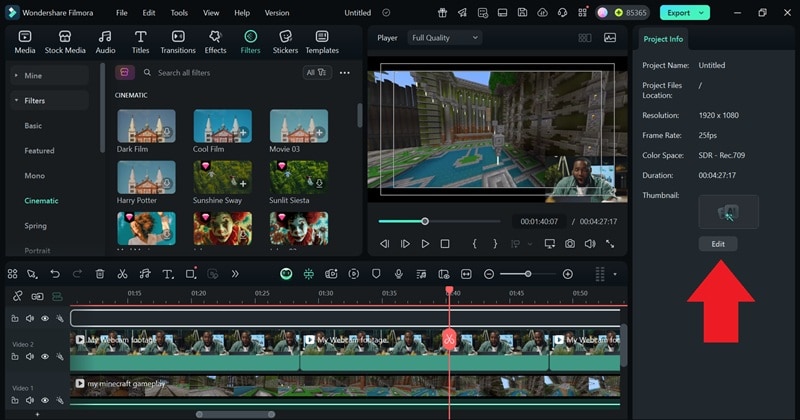This screenshot has height=420, width=800.
Task: Select the Basic filter category
Action: pos(33,126)
